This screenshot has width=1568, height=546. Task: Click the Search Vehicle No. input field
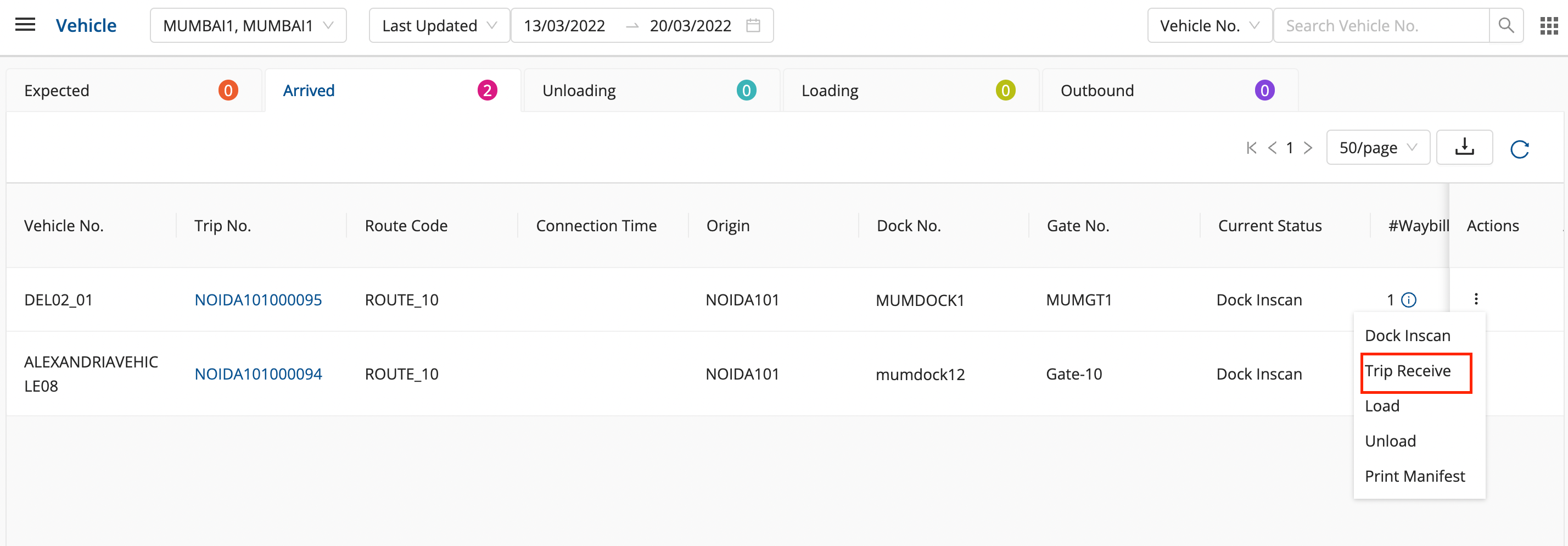[x=1380, y=26]
